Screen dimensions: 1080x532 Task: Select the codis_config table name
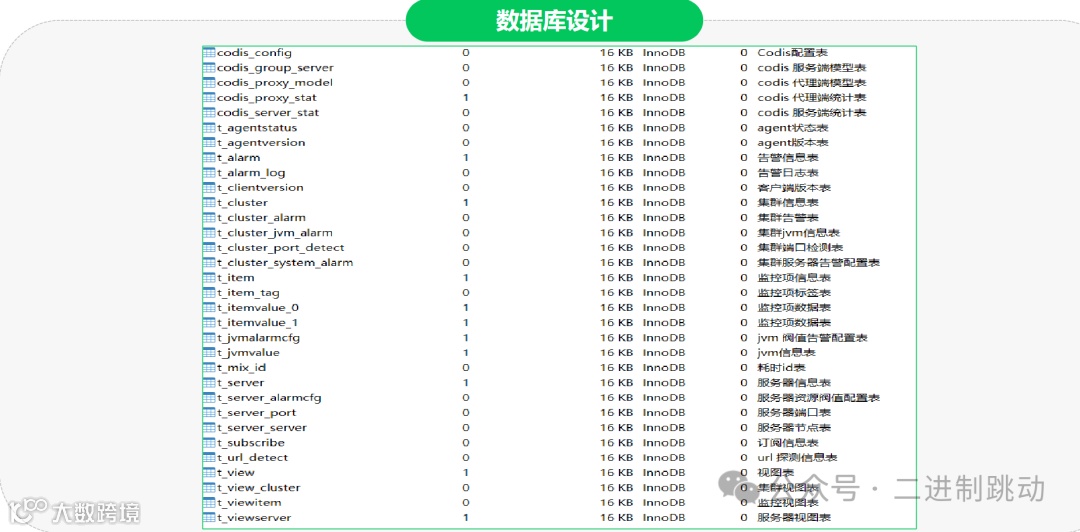pos(254,52)
